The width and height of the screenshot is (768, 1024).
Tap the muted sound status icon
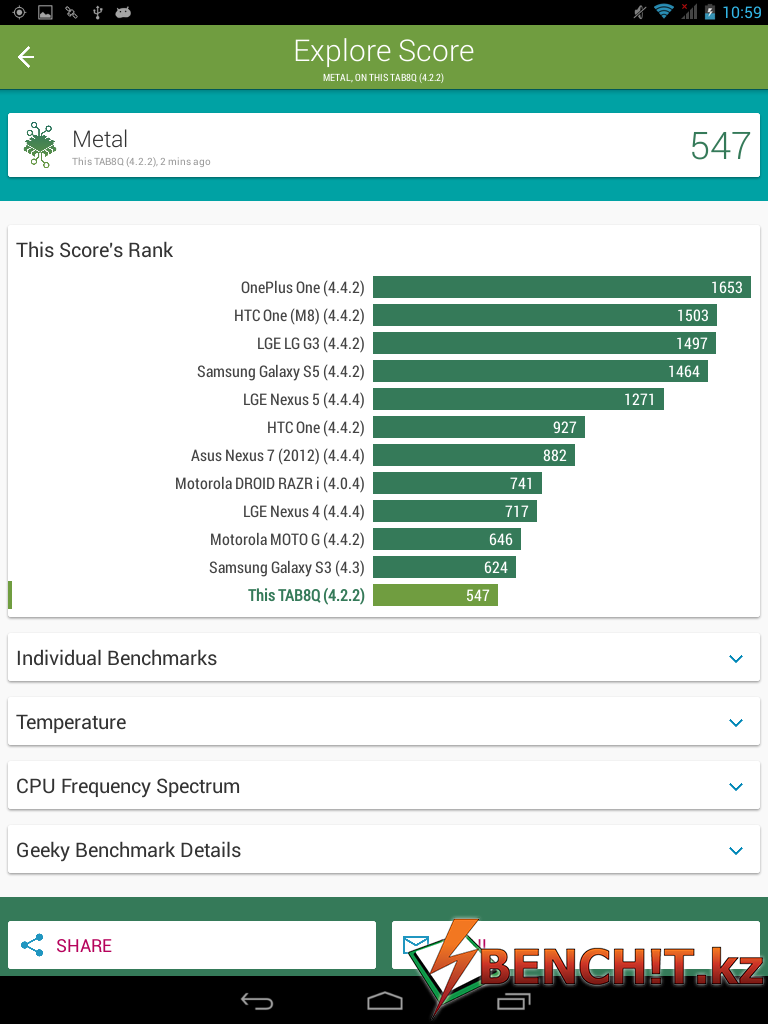[639, 12]
